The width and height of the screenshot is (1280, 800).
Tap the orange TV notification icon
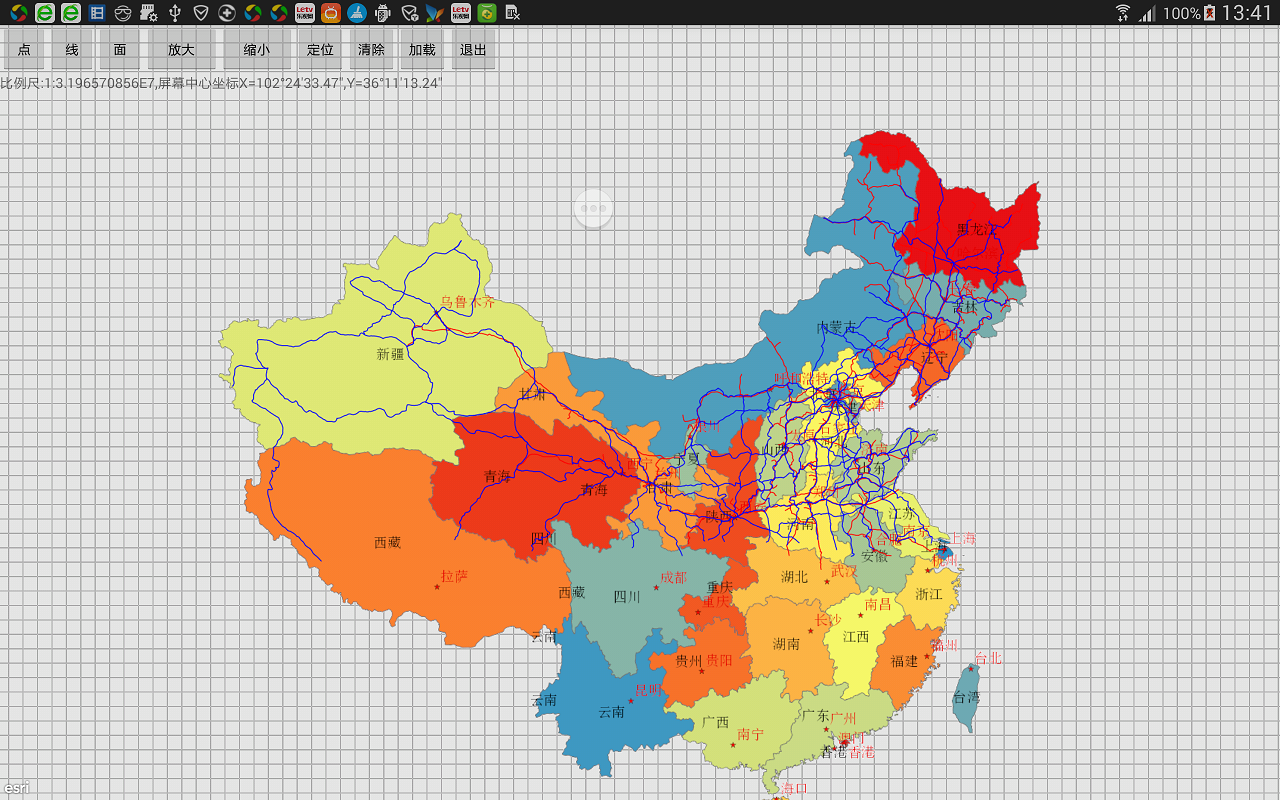331,13
